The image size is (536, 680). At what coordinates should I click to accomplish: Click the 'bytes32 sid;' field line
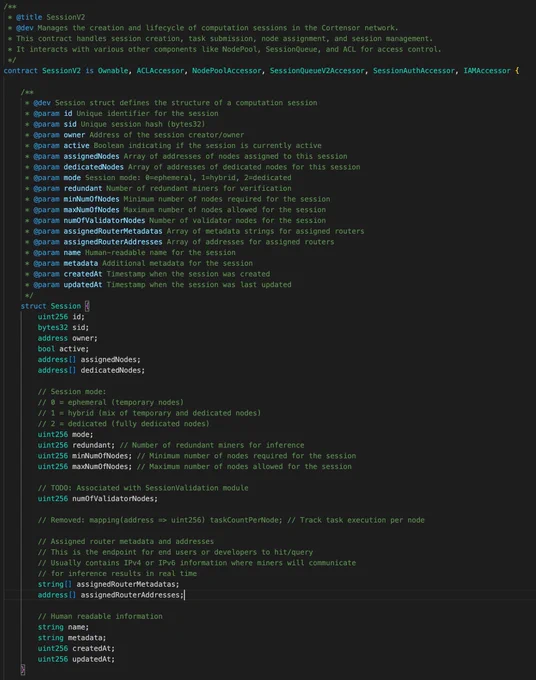pyautogui.click(x=63, y=327)
